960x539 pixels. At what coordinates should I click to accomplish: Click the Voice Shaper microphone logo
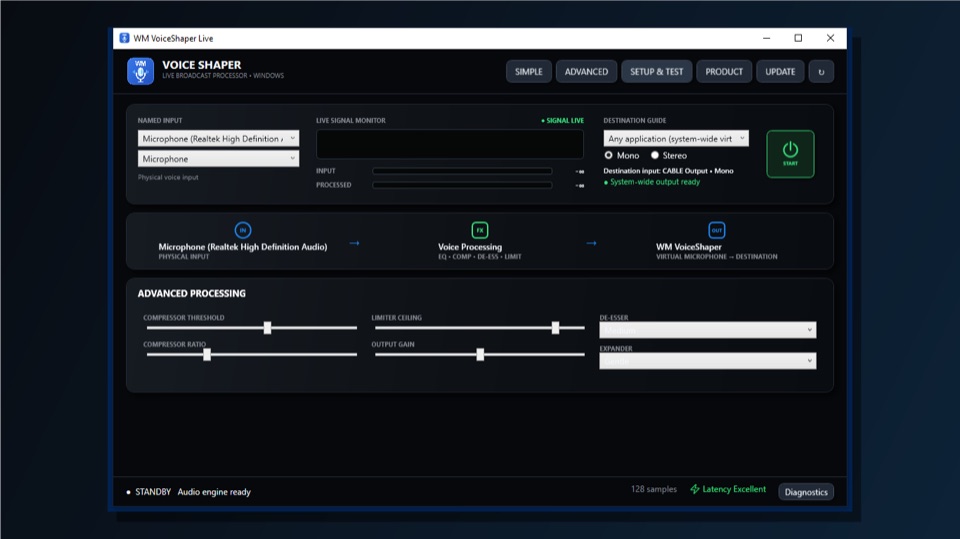pos(140,71)
